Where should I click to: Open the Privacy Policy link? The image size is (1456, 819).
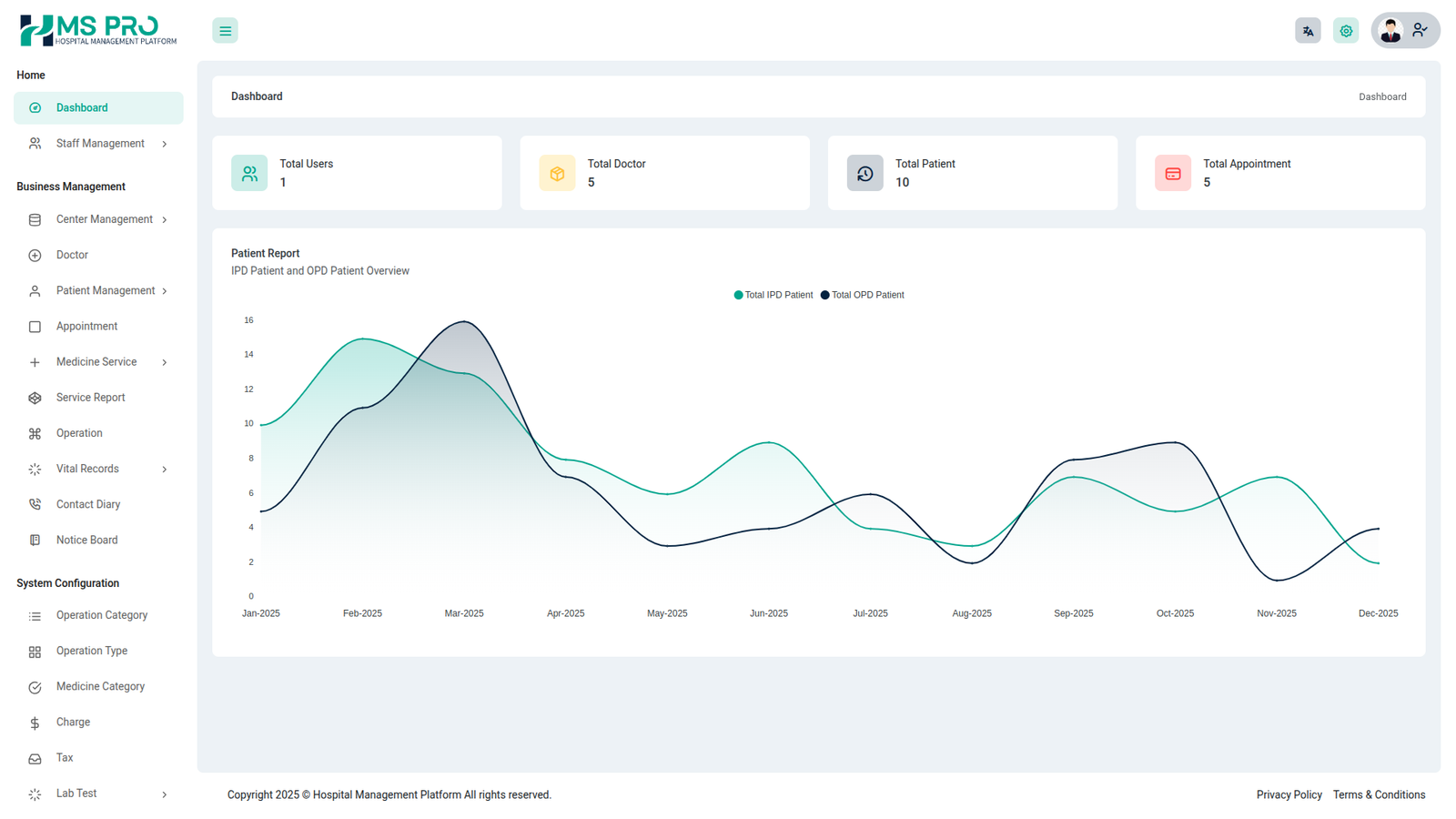click(1289, 795)
